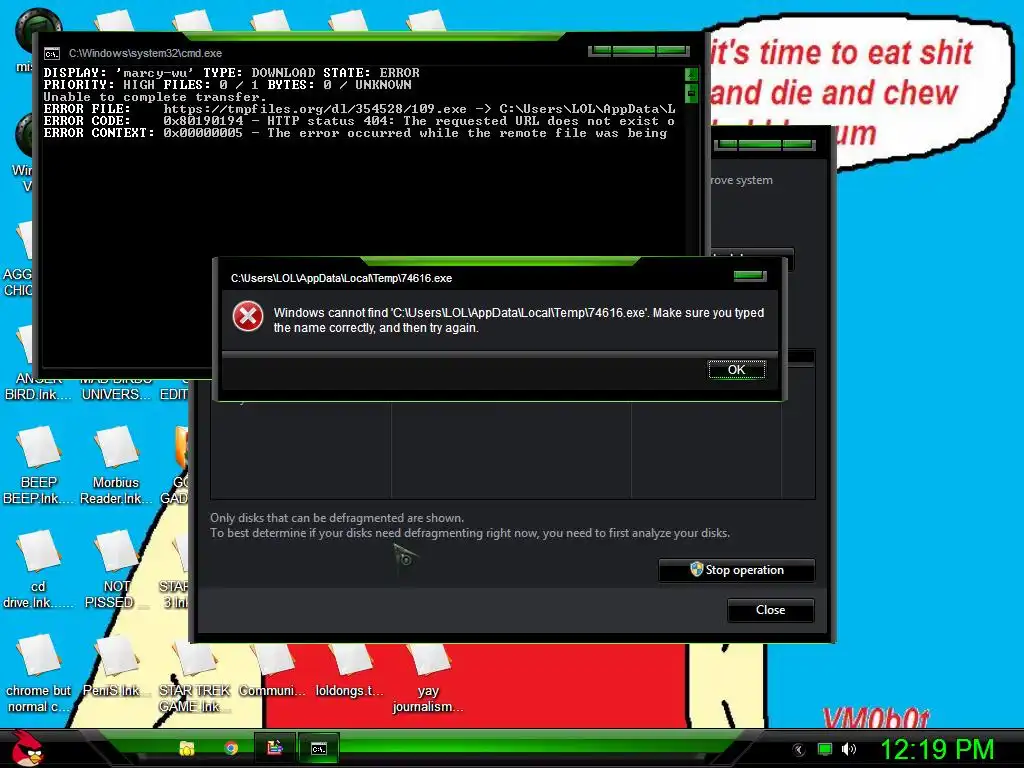Click the ERROR FILE tmpfiles.org URL line

359,109
